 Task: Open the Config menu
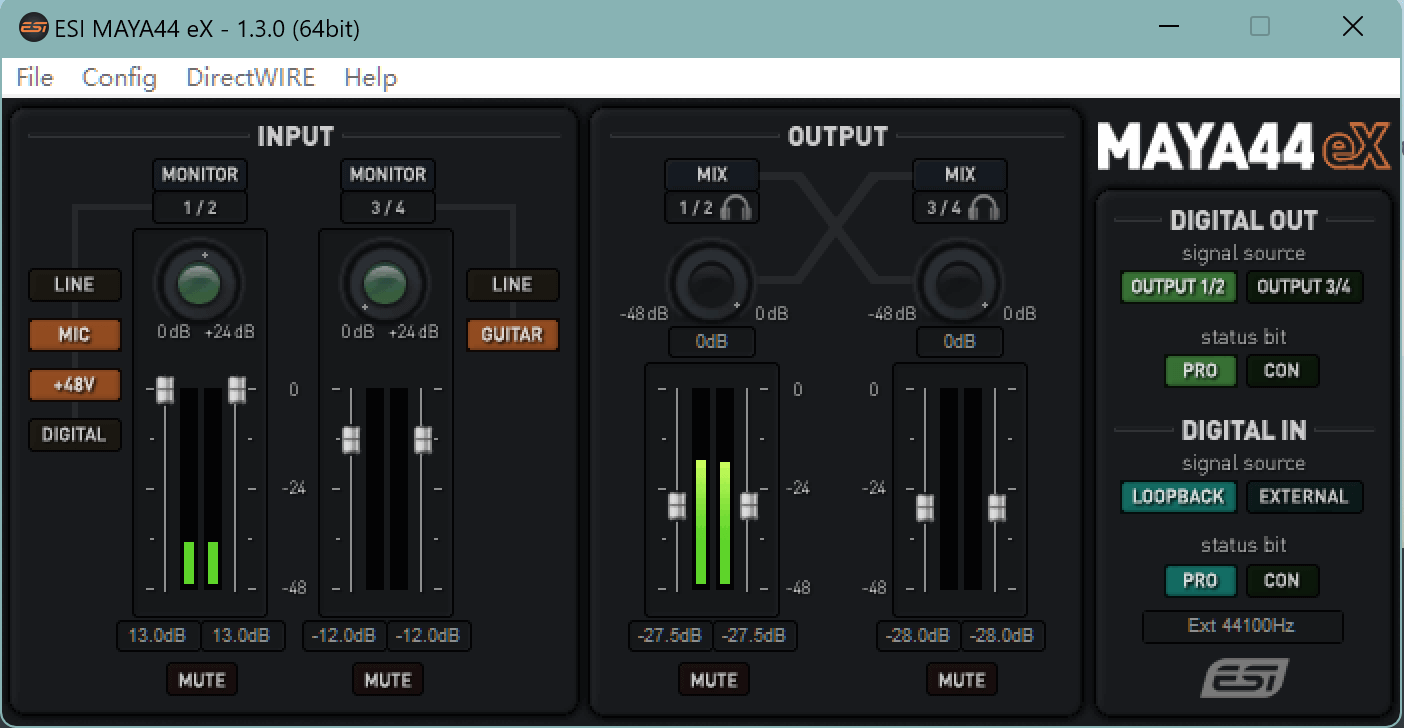pyautogui.click(x=119, y=77)
